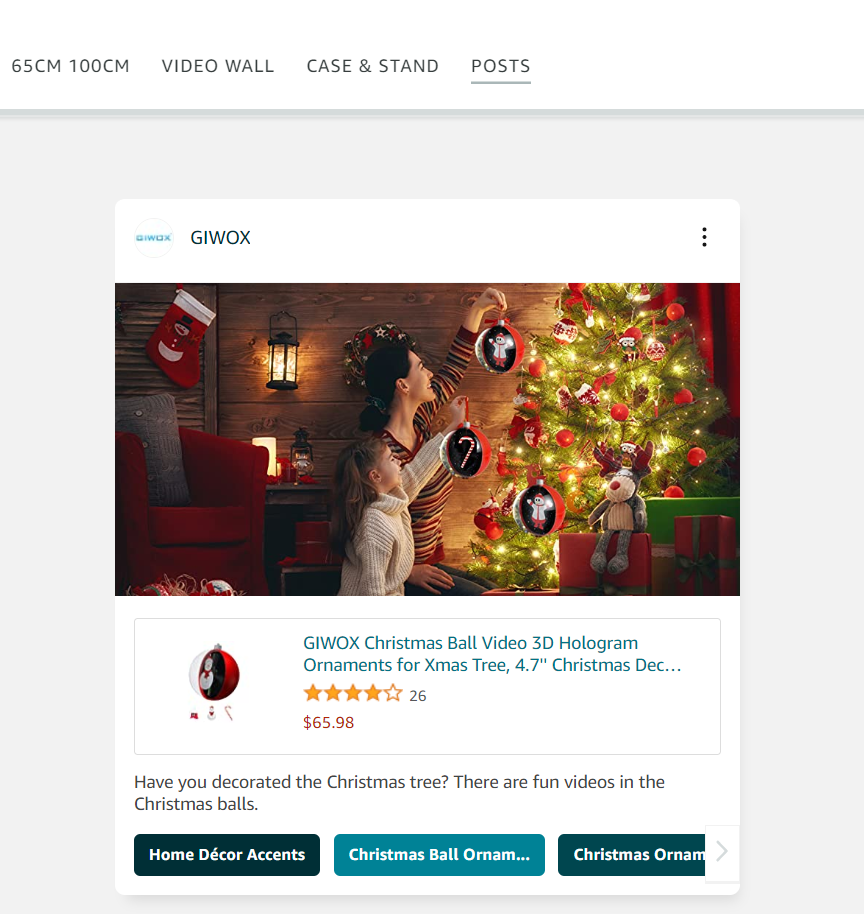Viewport: 864px width, 914px height.
Task: Click the Home Décor Accents tag button
Action: [x=227, y=855]
